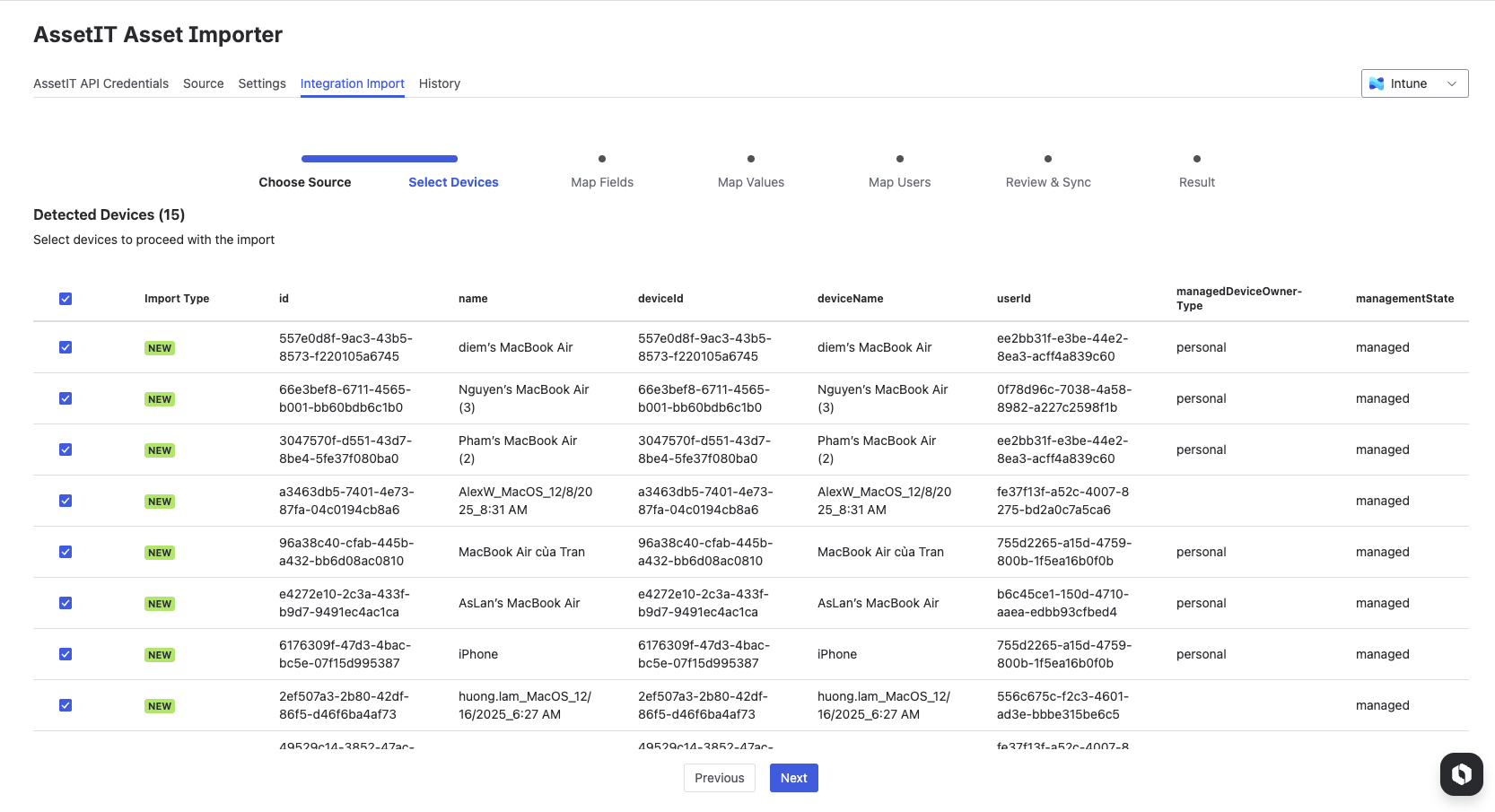Image resolution: width=1495 pixels, height=812 pixels.
Task: Go to the Settings tab
Action: tap(262, 83)
